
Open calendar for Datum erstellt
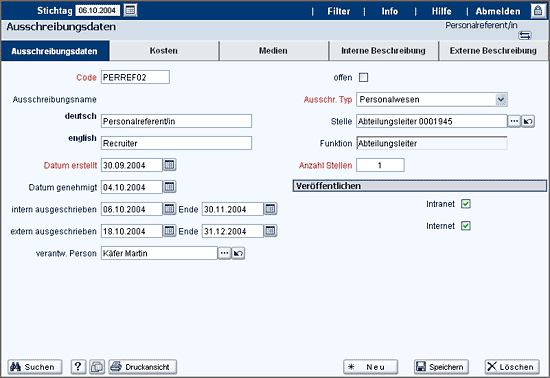[170, 165]
